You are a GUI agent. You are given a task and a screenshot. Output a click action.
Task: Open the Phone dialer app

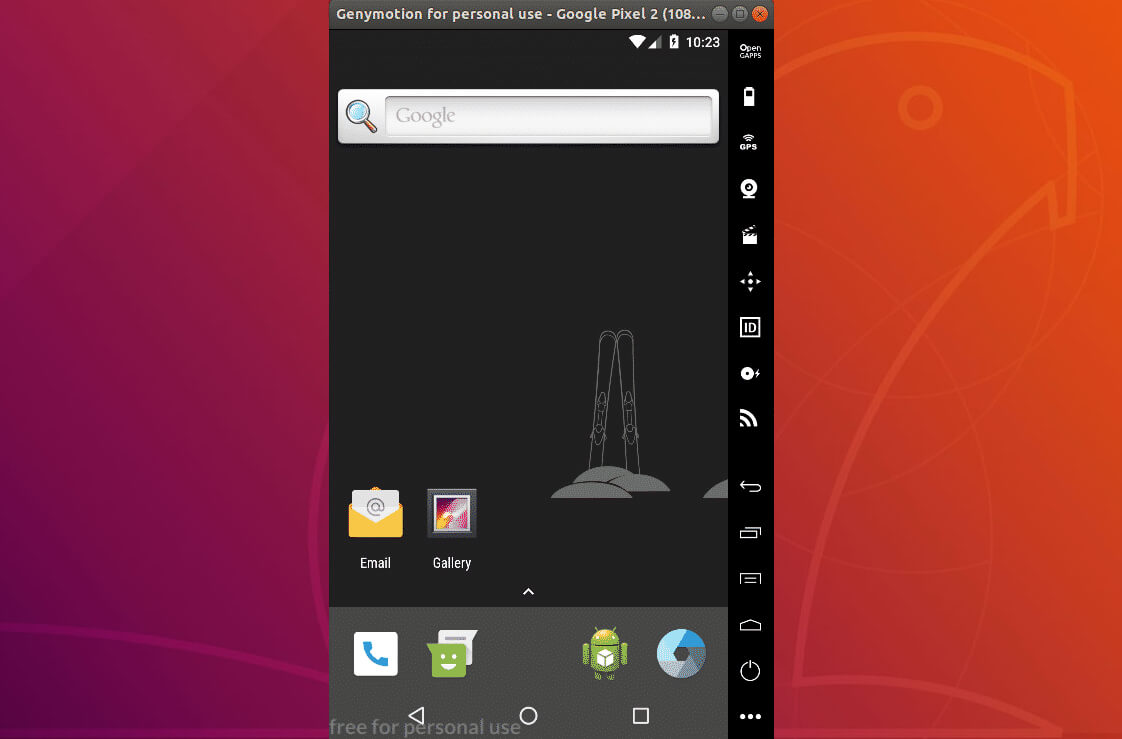click(376, 654)
